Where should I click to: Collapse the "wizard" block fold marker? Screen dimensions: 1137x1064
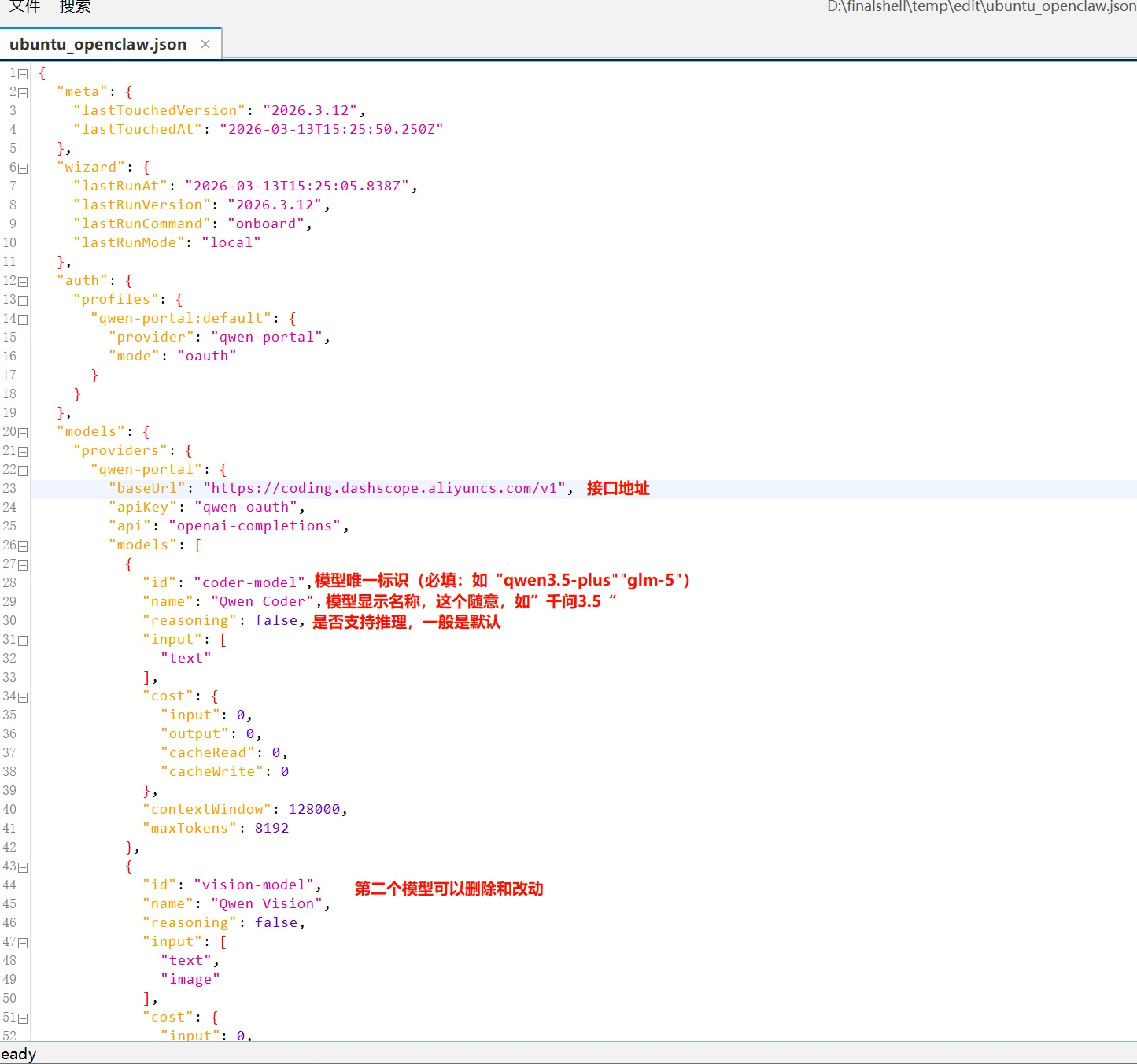point(24,168)
